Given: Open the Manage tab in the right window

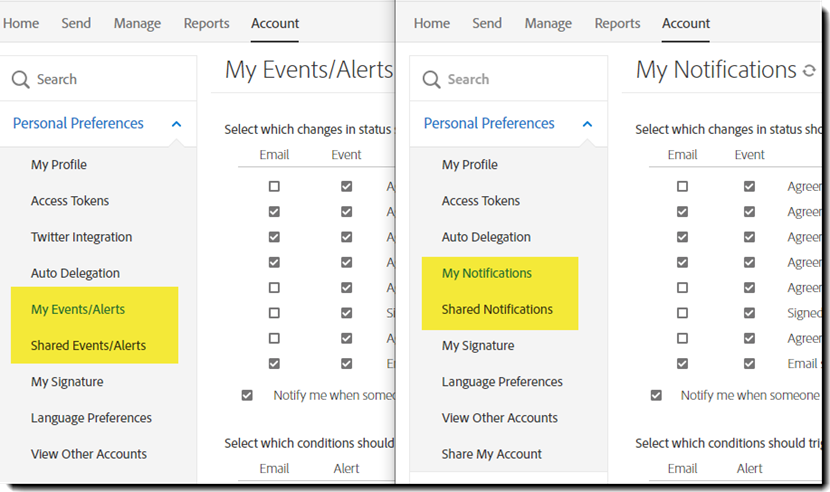Looking at the screenshot, I should coord(548,23).
